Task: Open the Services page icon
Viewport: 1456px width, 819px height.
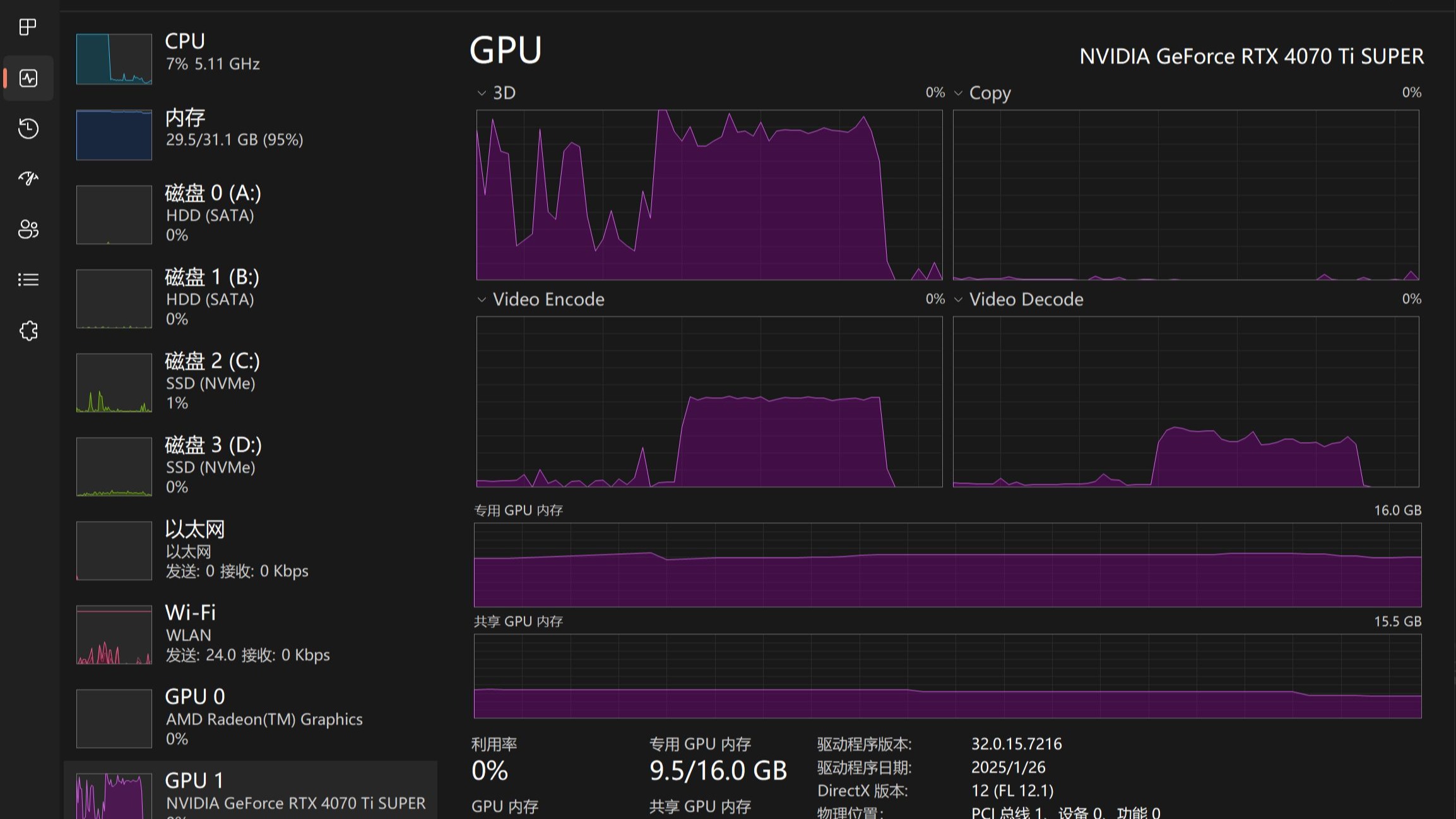Action: click(28, 331)
